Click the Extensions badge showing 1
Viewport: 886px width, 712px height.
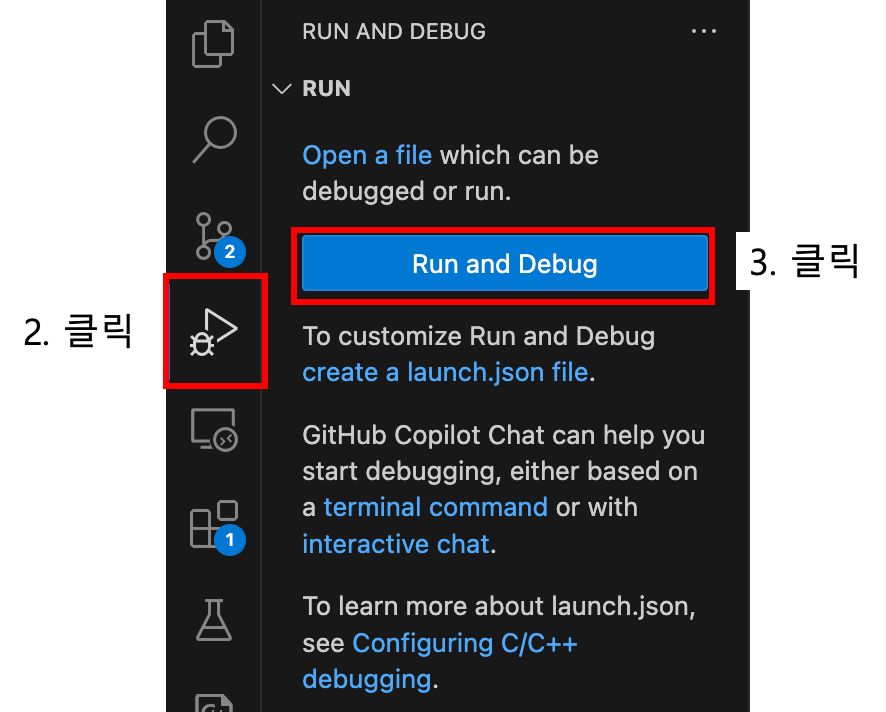click(x=229, y=540)
